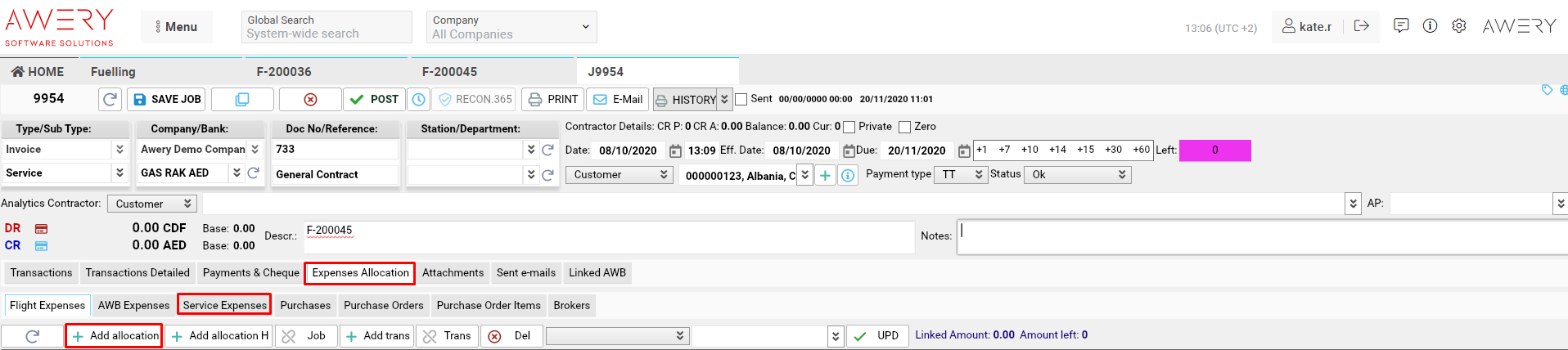Click the magenta Left amount field
The width and height of the screenshot is (1568, 350).
1214,150
